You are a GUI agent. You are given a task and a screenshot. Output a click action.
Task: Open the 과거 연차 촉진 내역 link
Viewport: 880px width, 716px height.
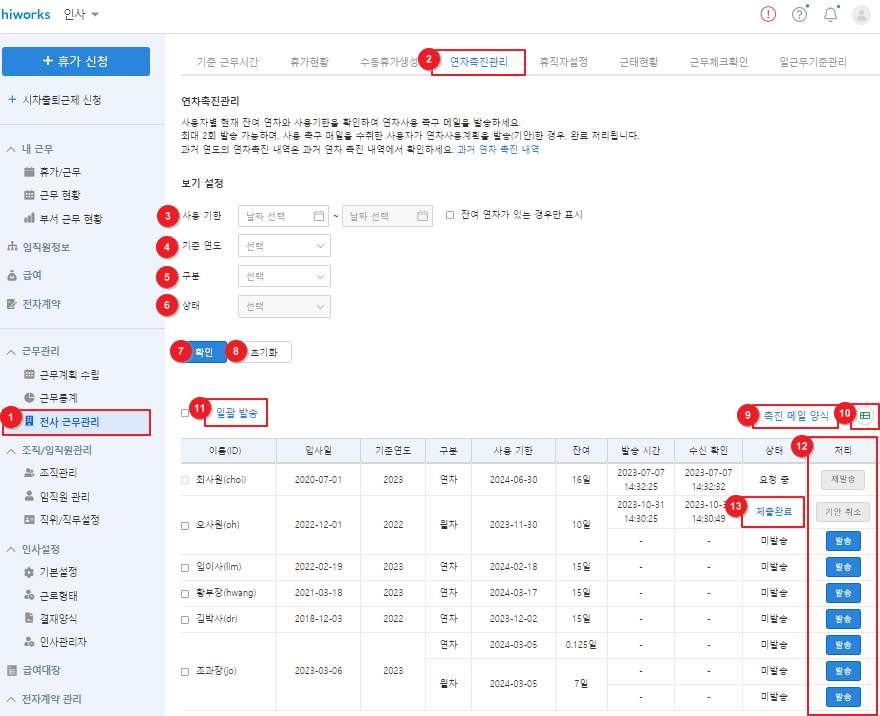pyautogui.click(x=498, y=149)
